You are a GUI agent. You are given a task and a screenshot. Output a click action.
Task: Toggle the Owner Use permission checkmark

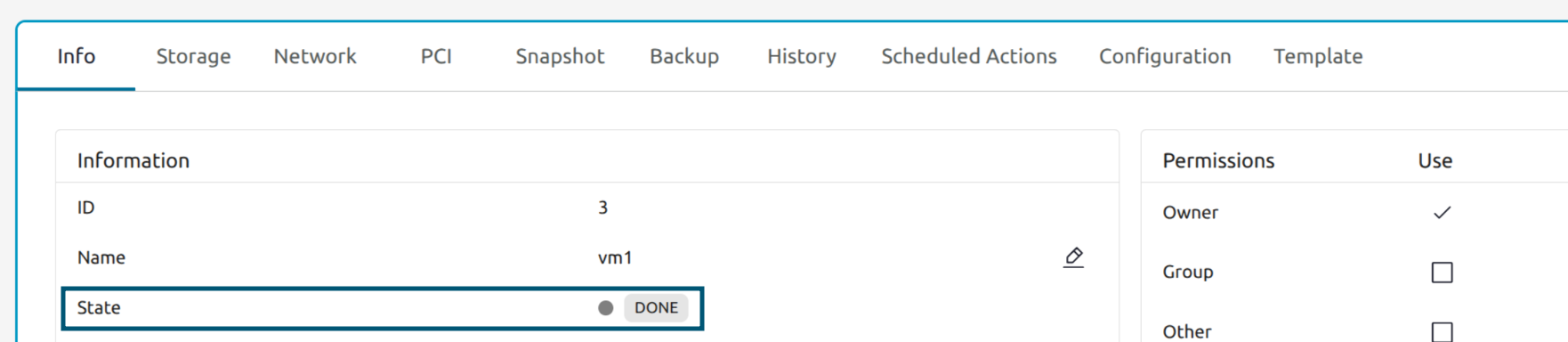pos(1442,212)
